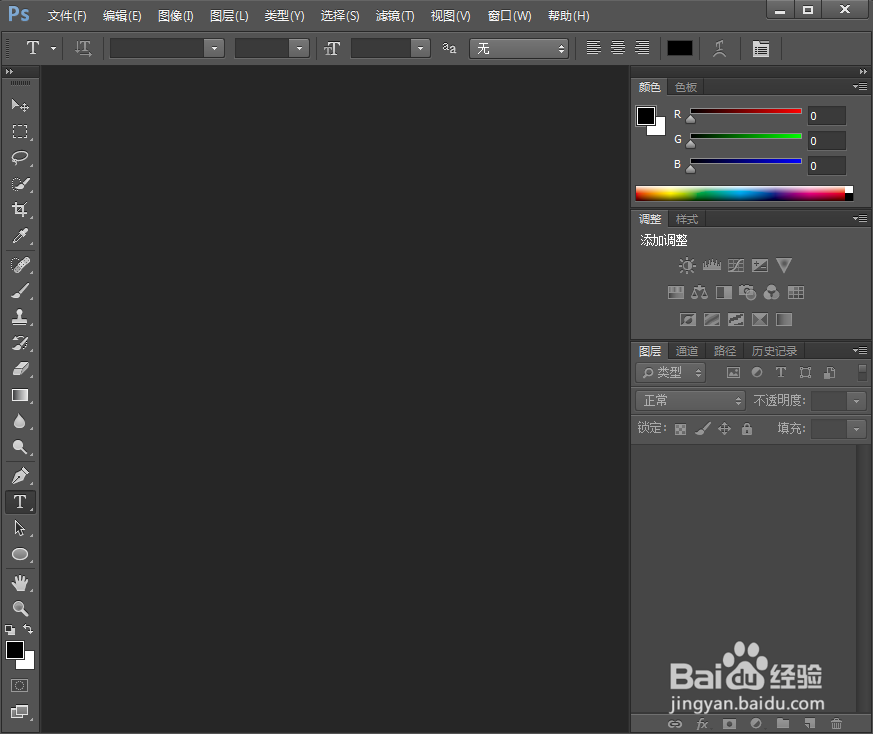
Task: Create a new layer button
Action: coord(810,723)
